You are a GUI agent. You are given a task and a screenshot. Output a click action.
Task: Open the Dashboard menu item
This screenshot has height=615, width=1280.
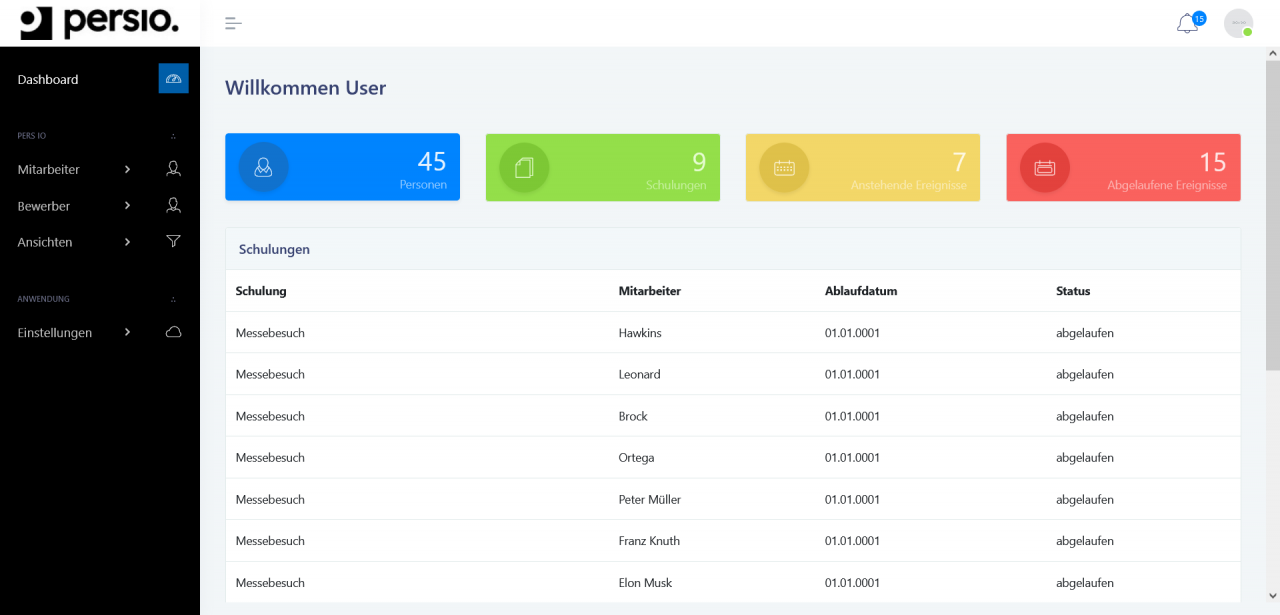click(x=48, y=79)
